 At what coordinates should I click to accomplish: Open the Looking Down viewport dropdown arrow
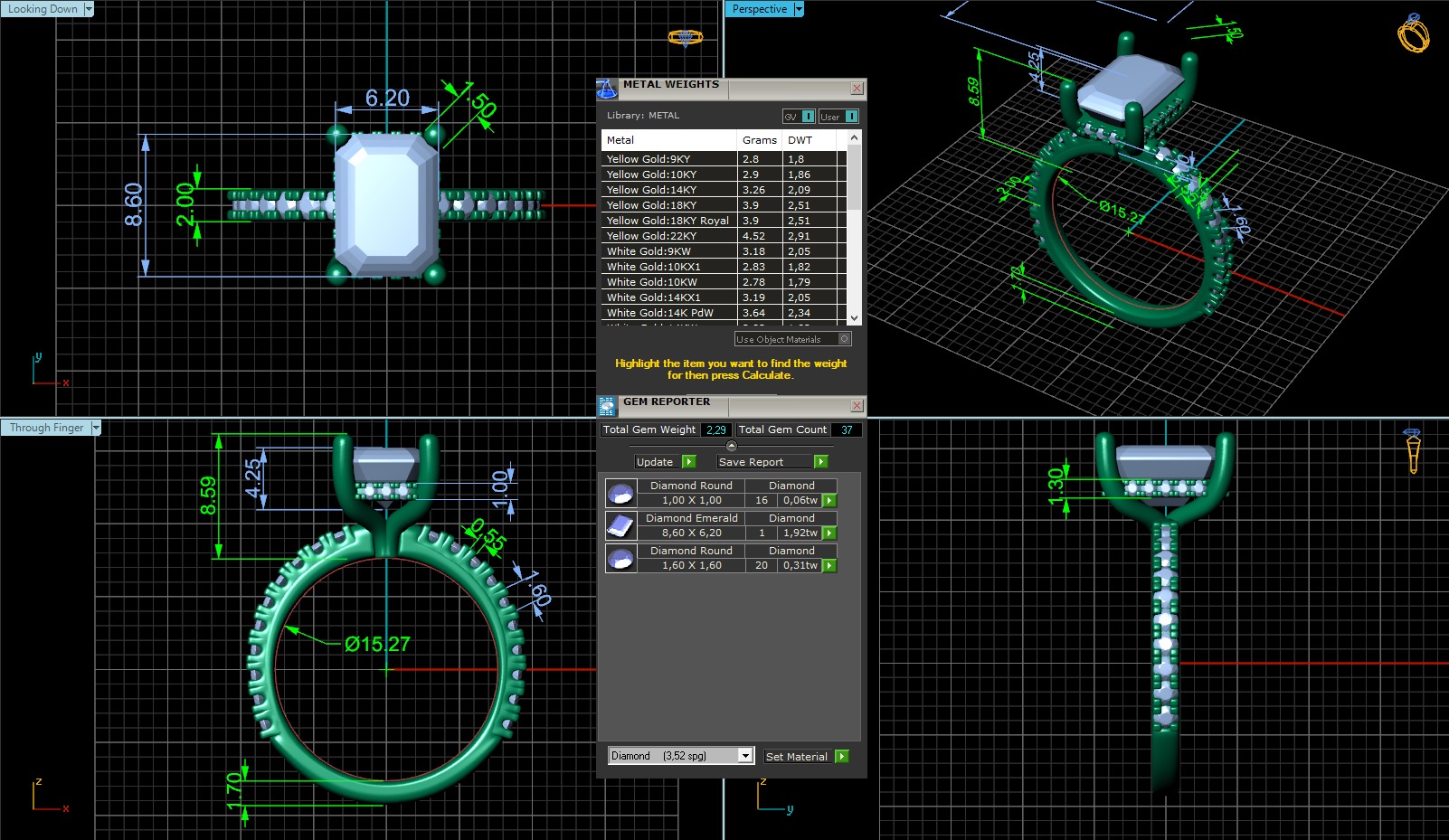[89, 9]
